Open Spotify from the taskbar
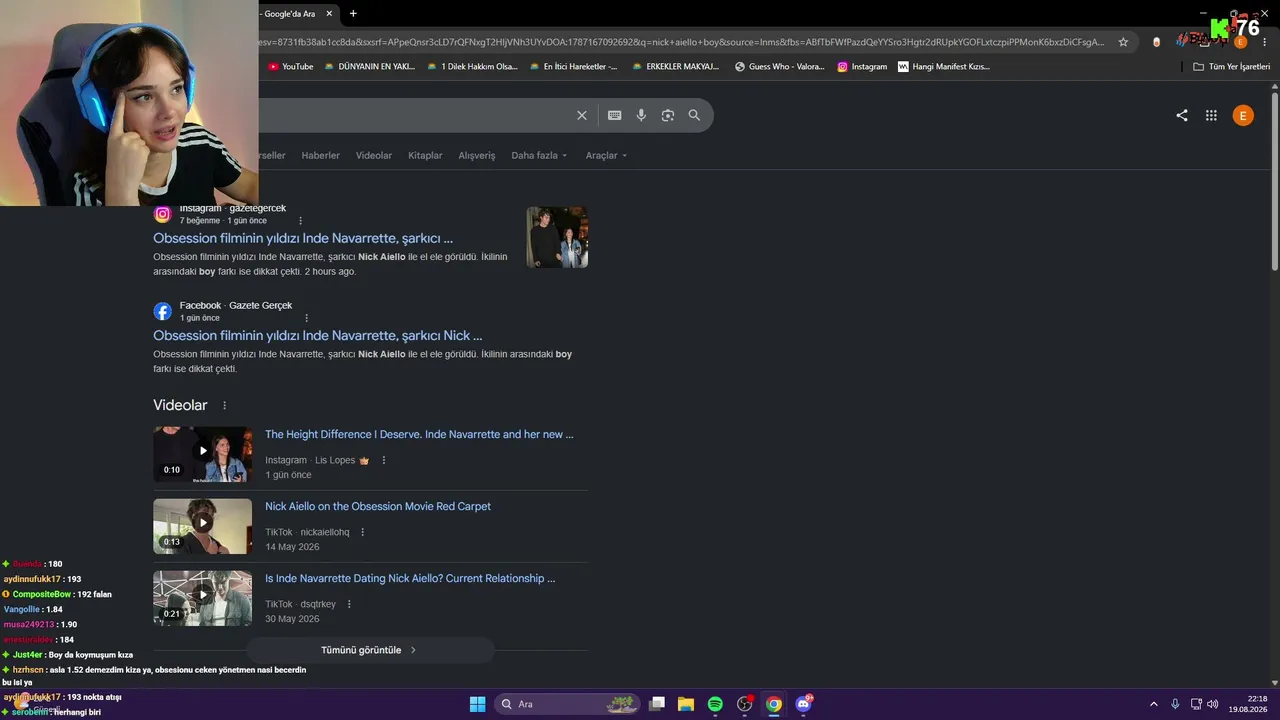 click(715, 704)
